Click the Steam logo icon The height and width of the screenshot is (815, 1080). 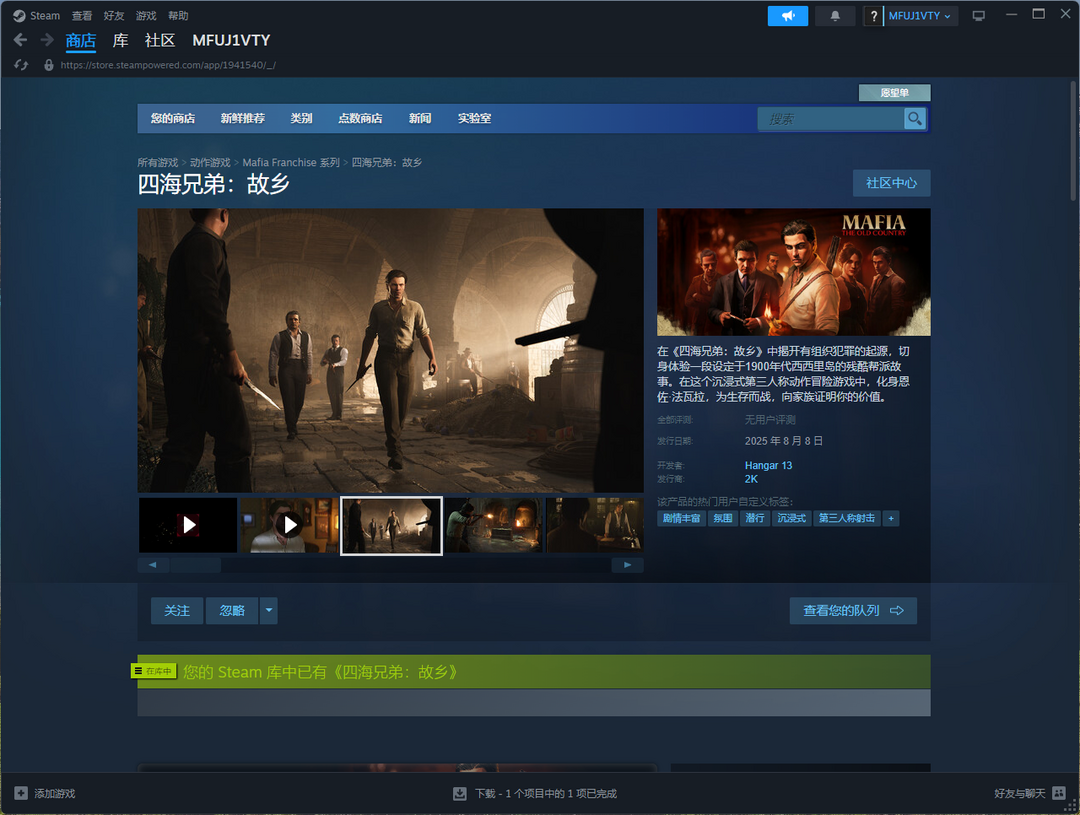point(19,16)
